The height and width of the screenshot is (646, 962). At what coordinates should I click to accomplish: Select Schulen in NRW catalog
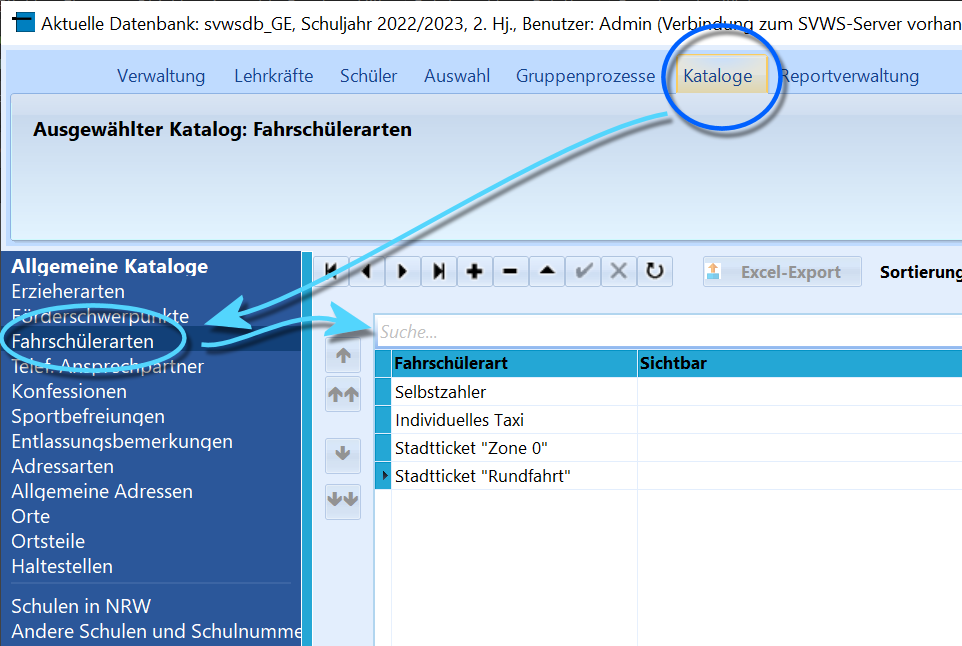pos(81,606)
